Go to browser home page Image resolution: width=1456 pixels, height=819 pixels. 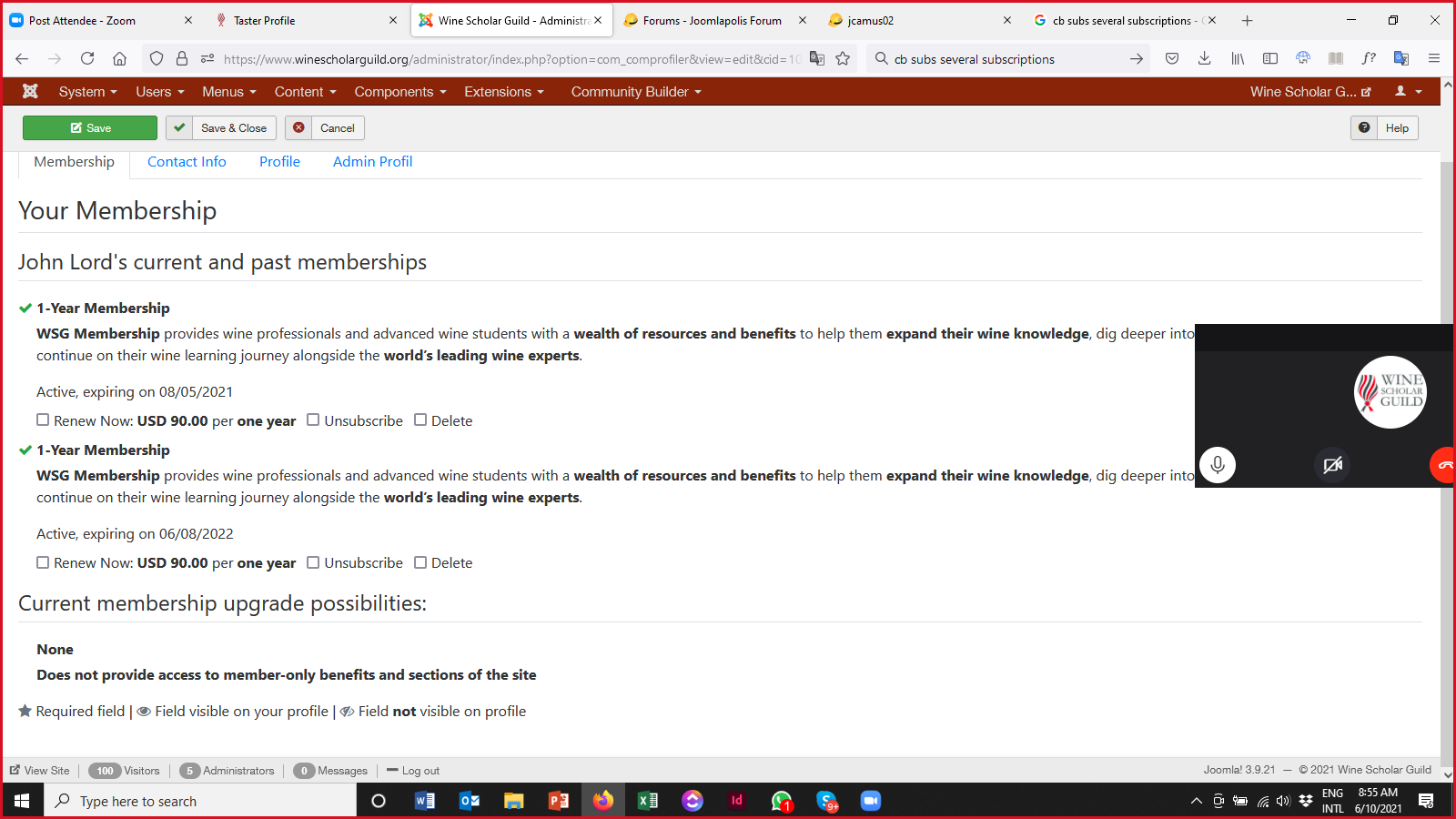point(119,58)
